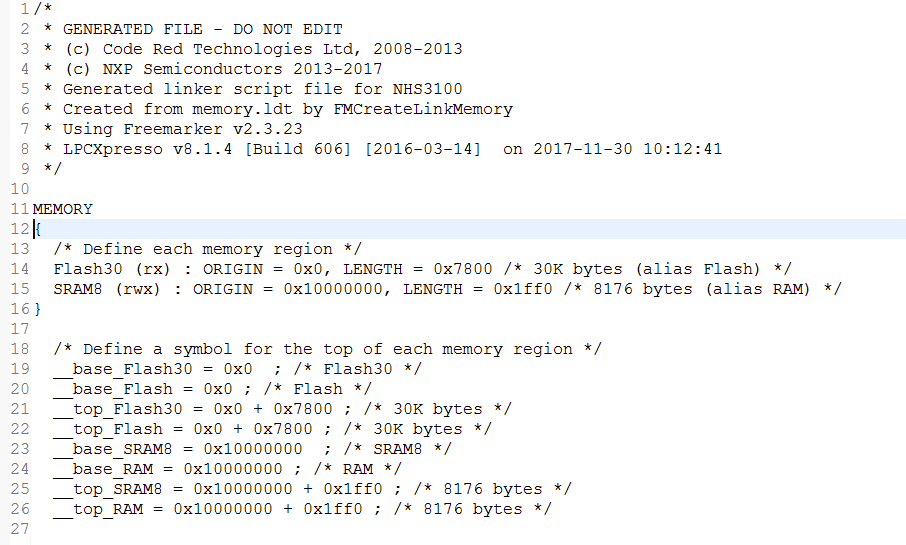This screenshot has height=545, width=906.
Task: Click the __top_Flash30 symbol on line 21
Action: (x=117, y=409)
